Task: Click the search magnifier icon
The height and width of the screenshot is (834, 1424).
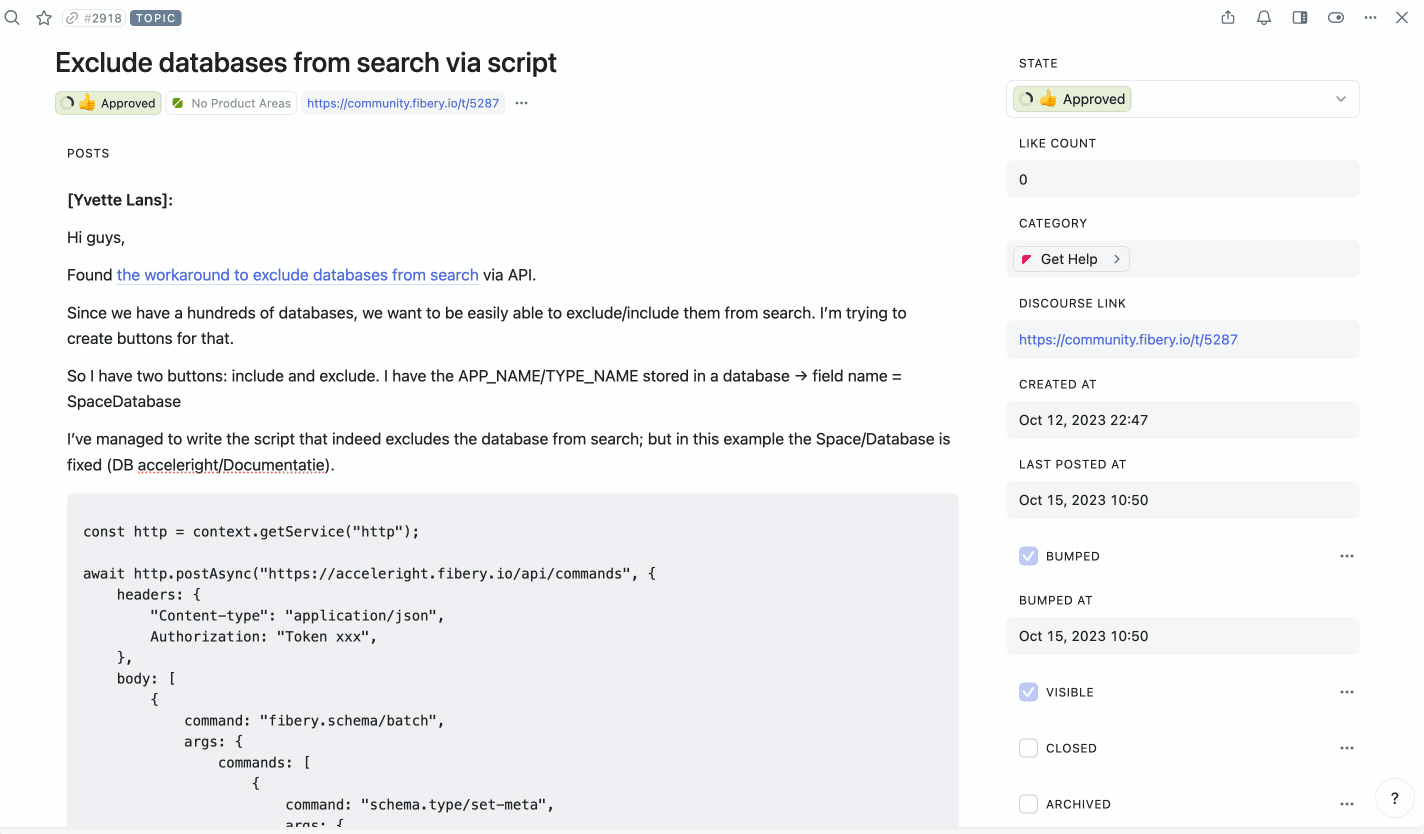Action: (x=12, y=17)
